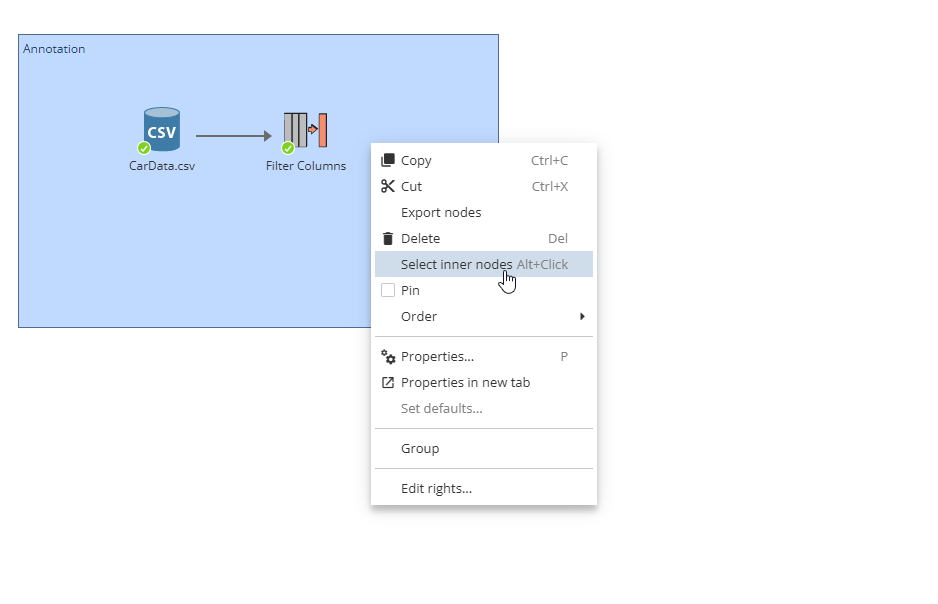The height and width of the screenshot is (604, 938).
Task: Click the Group option
Action: [x=420, y=448]
